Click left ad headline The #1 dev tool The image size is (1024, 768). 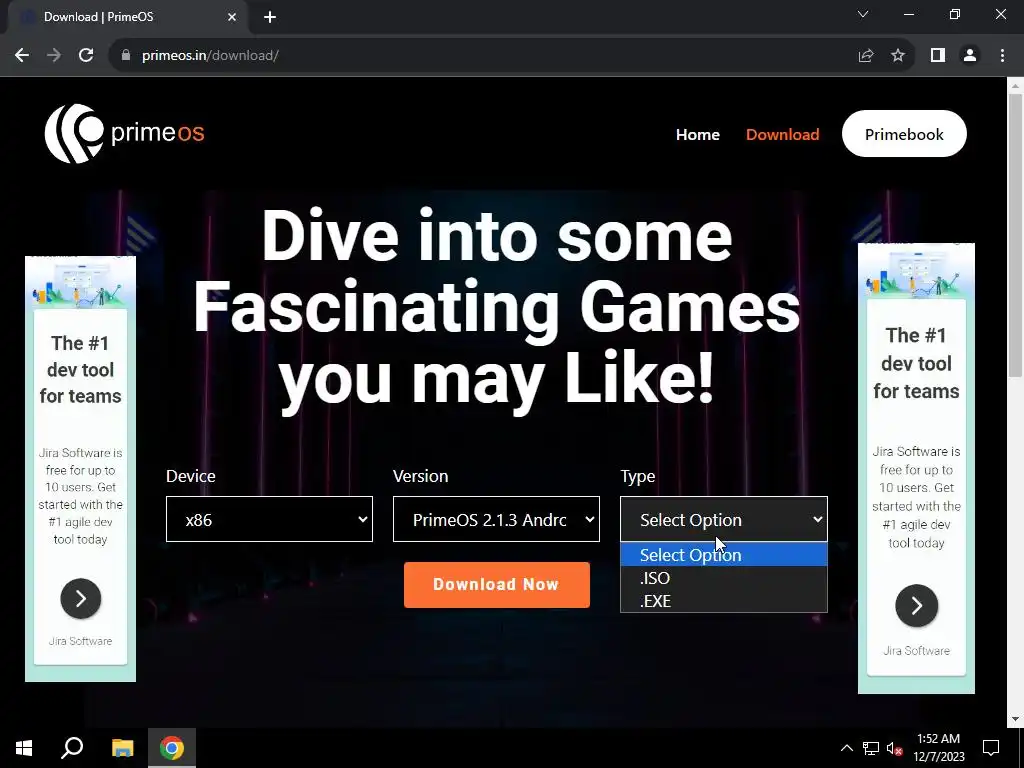pyautogui.click(x=80, y=370)
